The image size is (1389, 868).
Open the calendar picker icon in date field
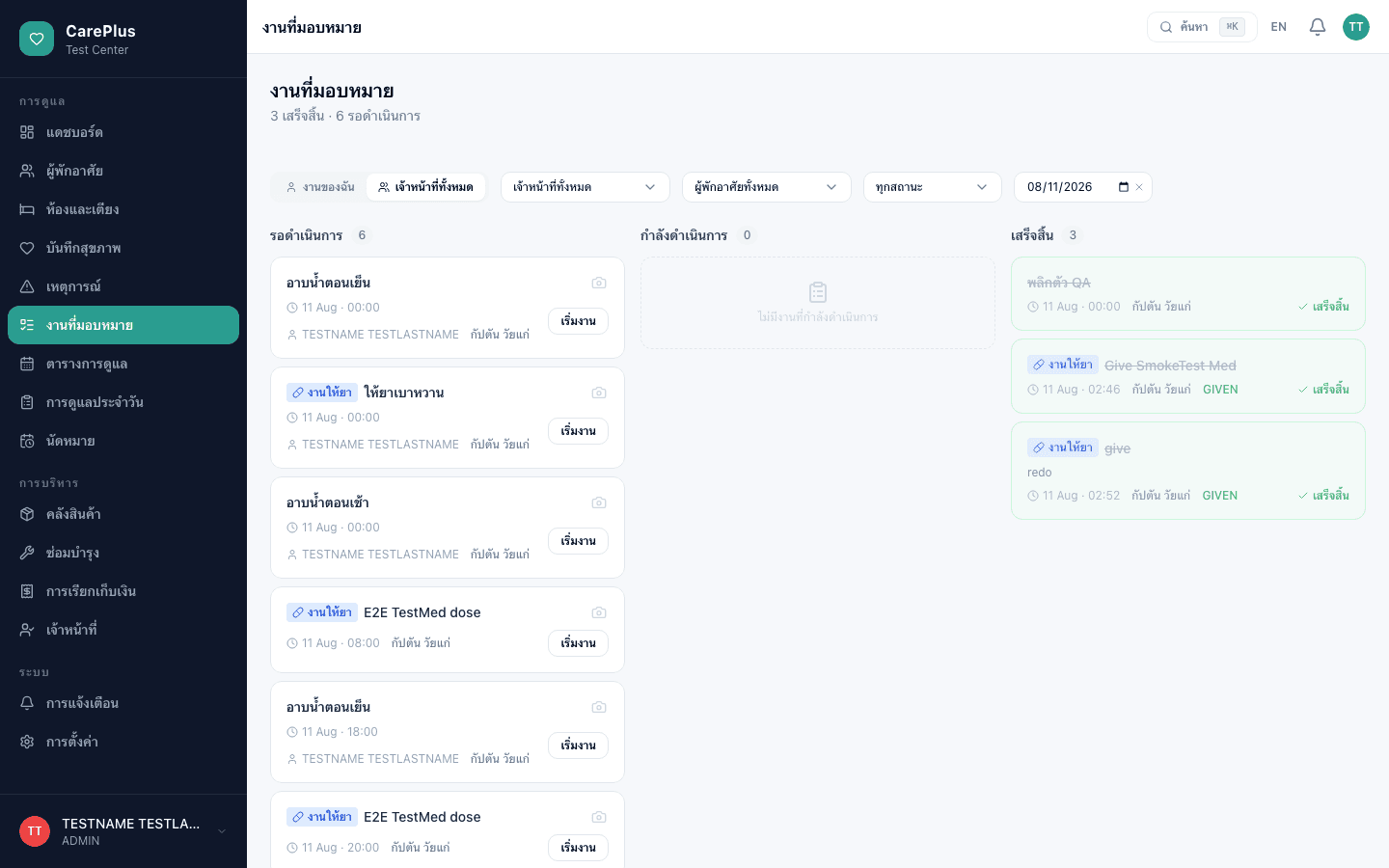pos(1123,187)
